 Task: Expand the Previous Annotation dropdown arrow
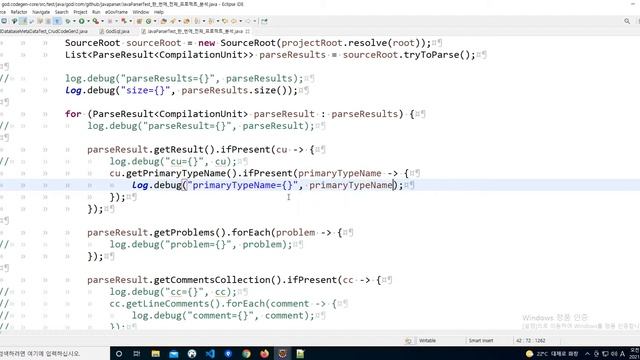pyautogui.click(x=218, y=21)
